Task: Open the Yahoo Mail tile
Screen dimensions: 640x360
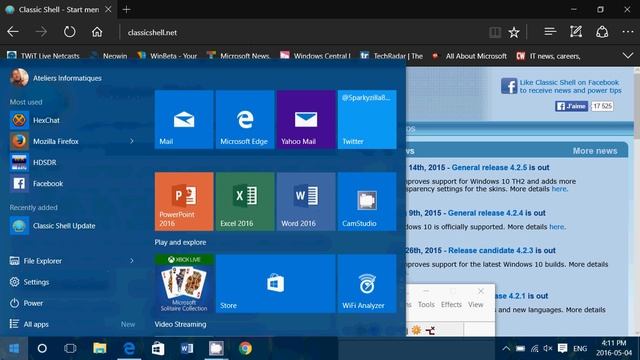Action: coord(306,120)
